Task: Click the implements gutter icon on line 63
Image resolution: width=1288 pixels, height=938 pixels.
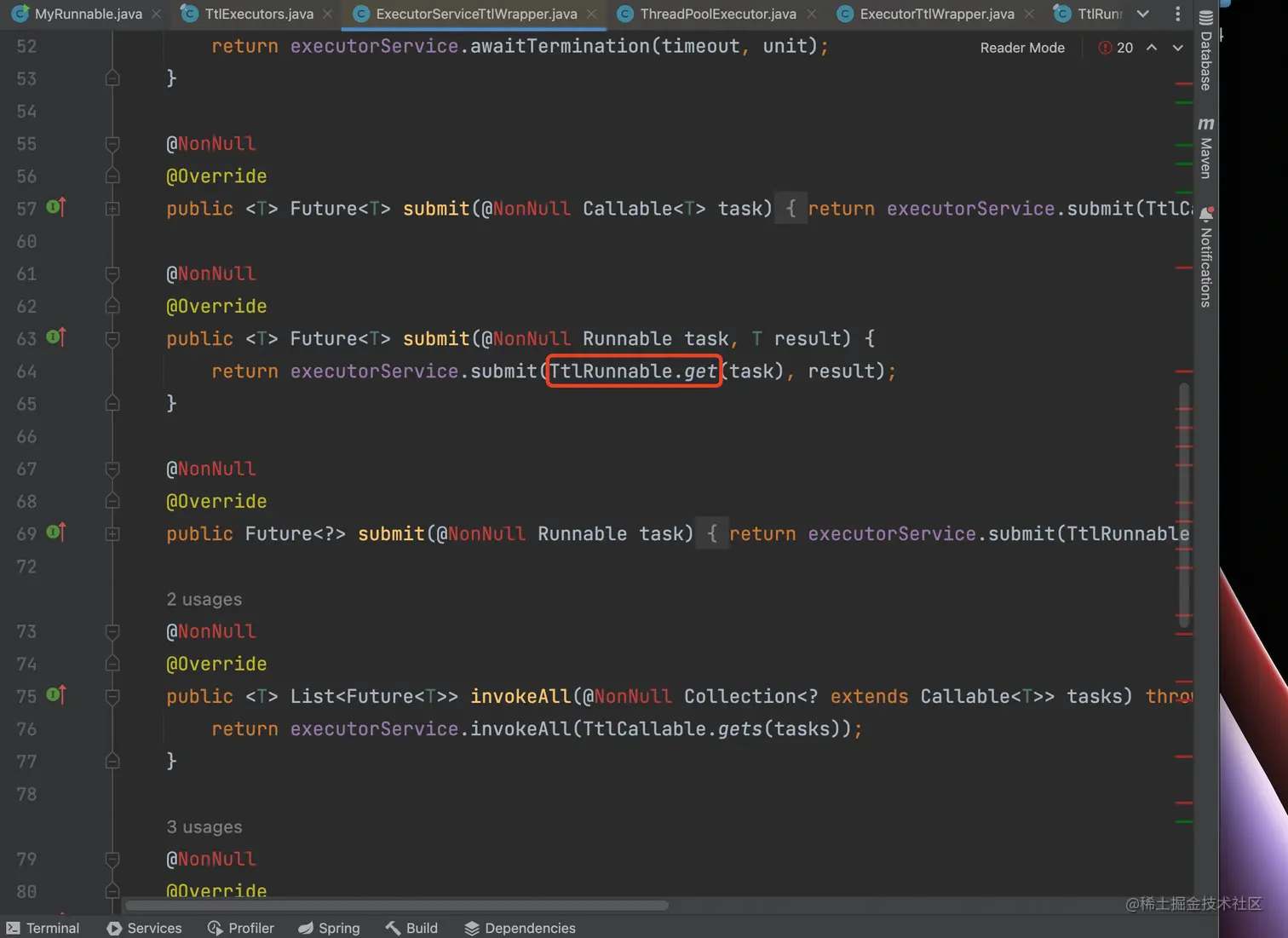Action: pyautogui.click(x=56, y=337)
